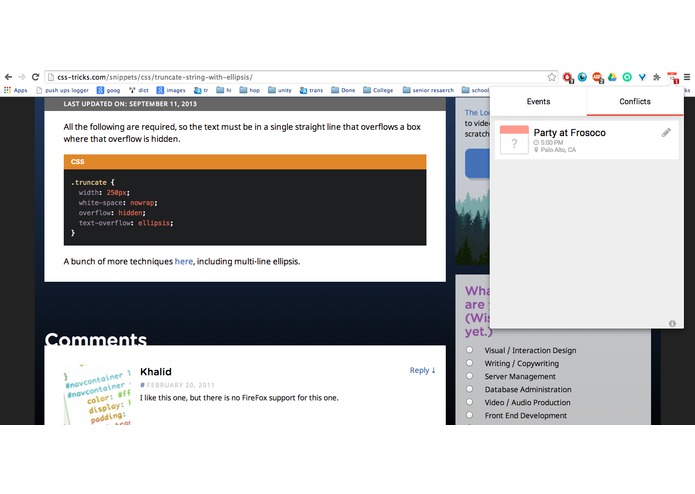Switch to the Events tab in popup
Image resolution: width=695 pixels, height=494 pixels.
539,101
